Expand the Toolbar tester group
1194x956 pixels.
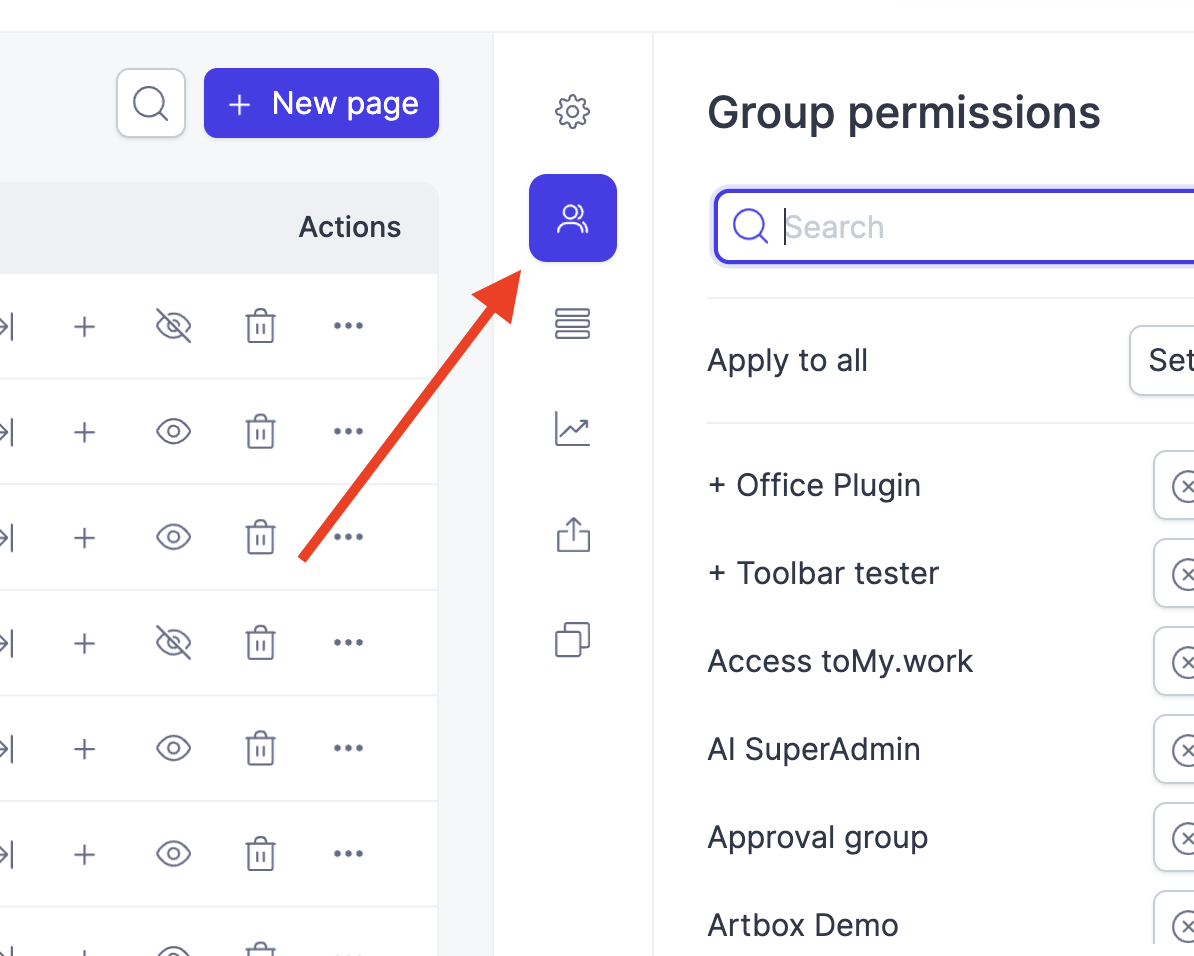point(717,573)
